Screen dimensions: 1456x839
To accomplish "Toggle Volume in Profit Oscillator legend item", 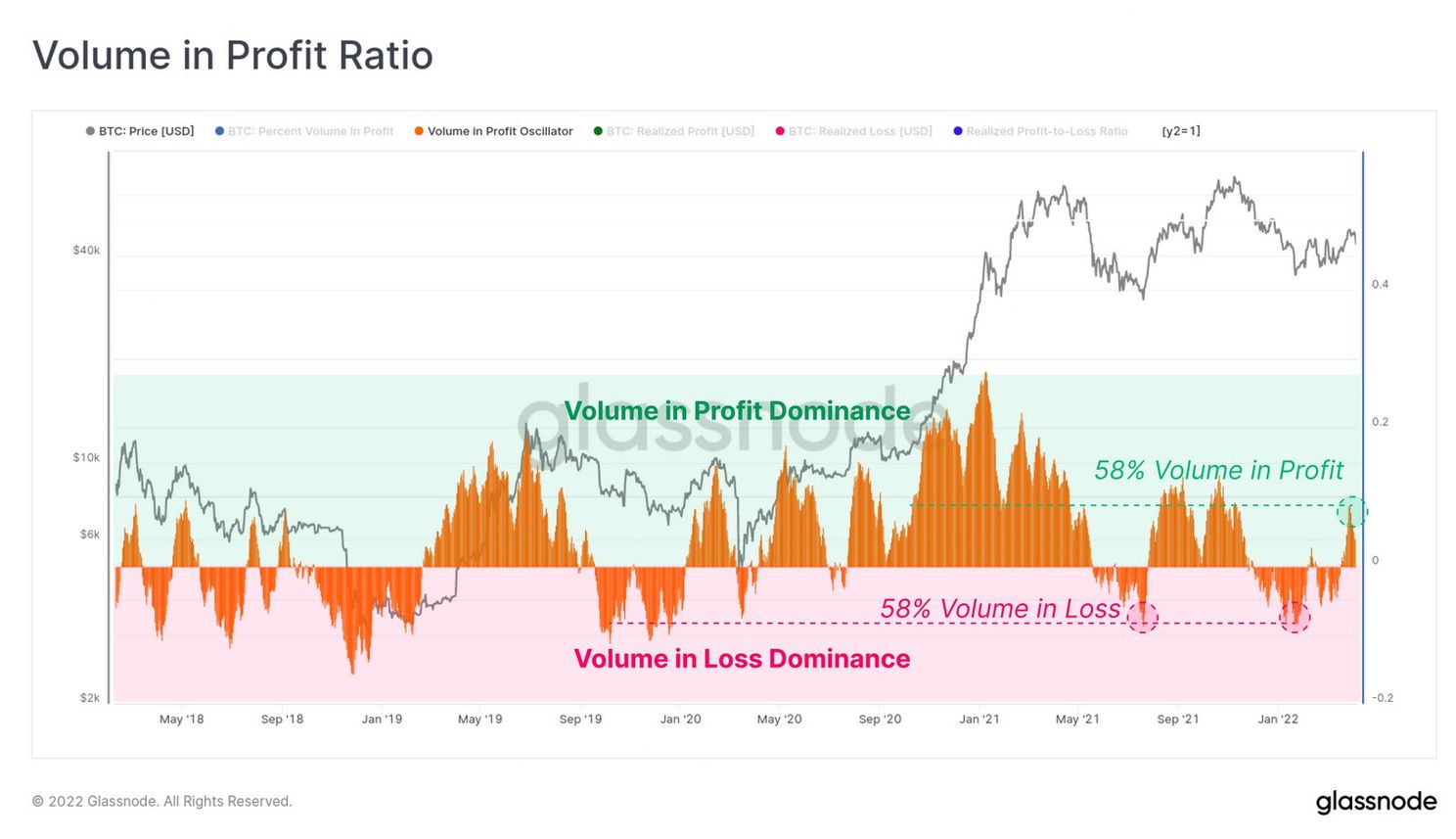I will pyautogui.click(x=493, y=131).
